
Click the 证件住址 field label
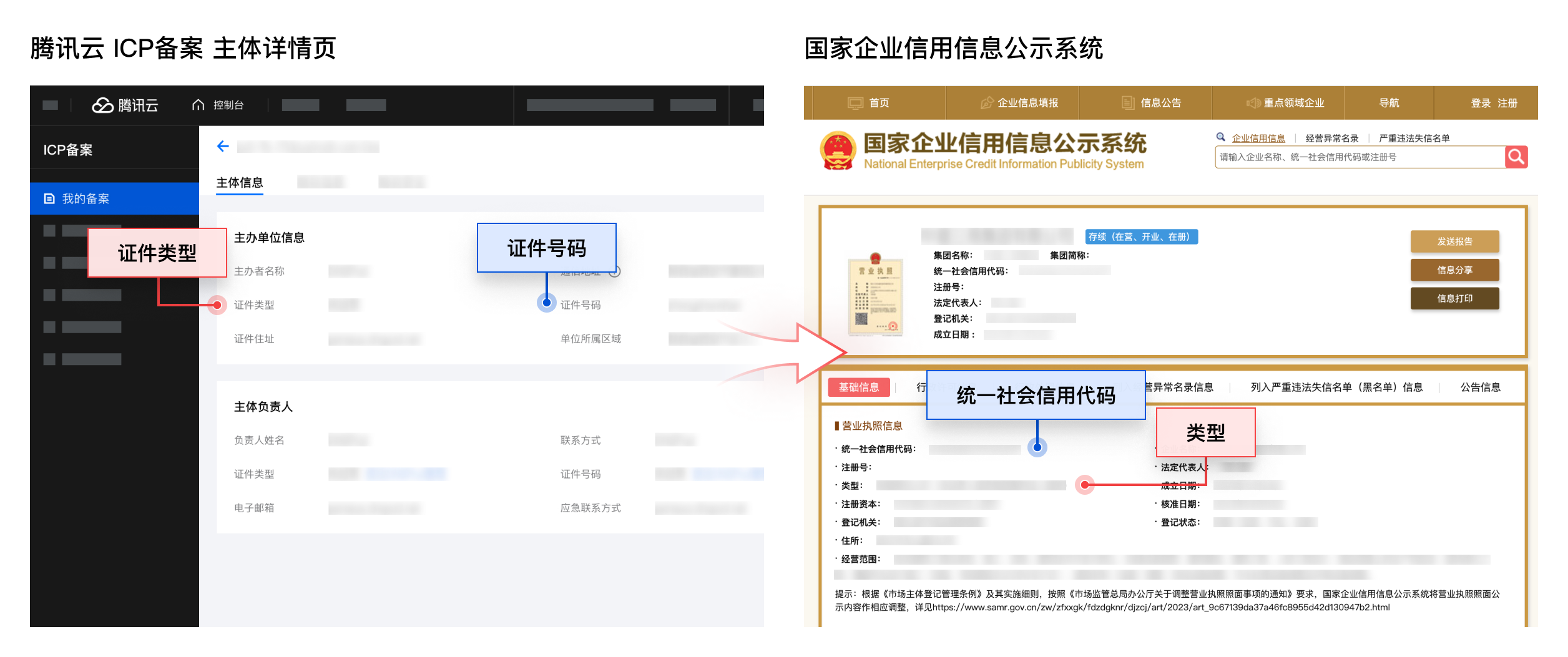coord(254,339)
